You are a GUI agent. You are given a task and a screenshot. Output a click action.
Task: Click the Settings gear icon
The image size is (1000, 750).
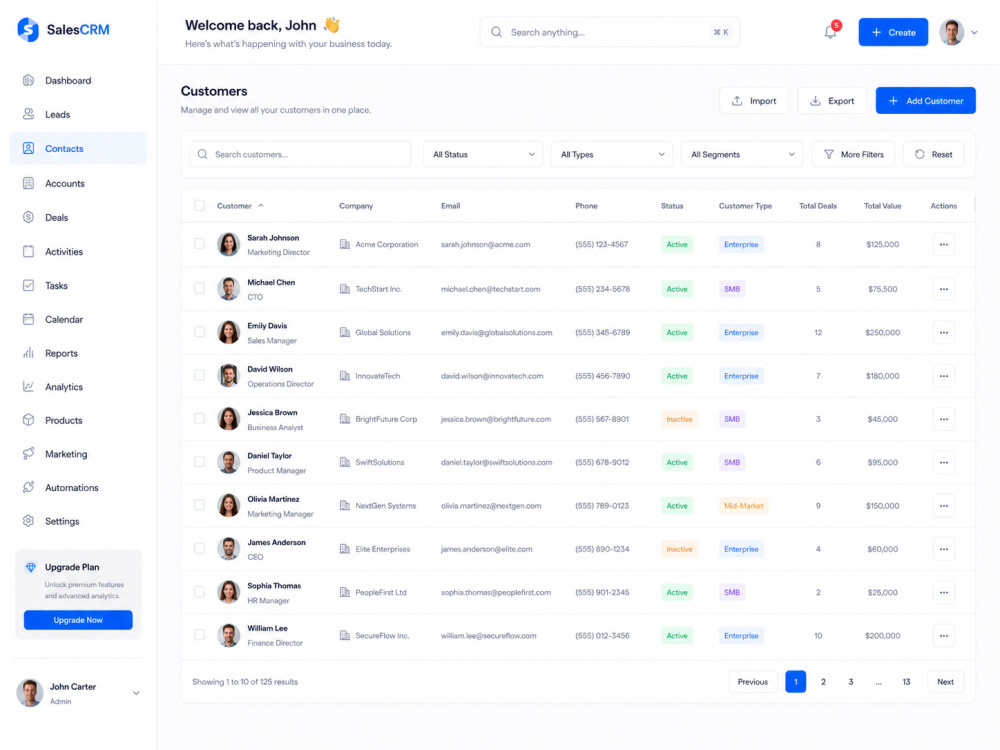click(x=28, y=521)
